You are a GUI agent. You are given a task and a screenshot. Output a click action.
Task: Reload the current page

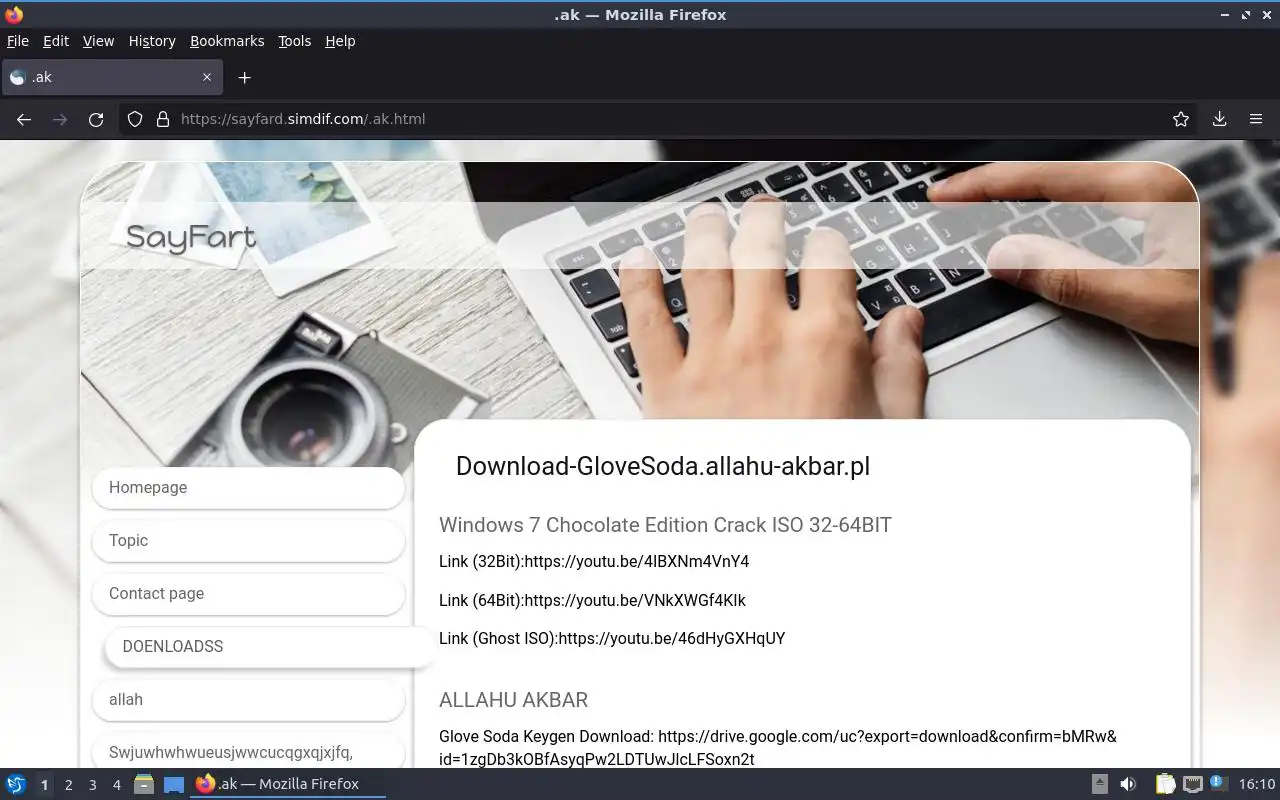click(x=96, y=119)
